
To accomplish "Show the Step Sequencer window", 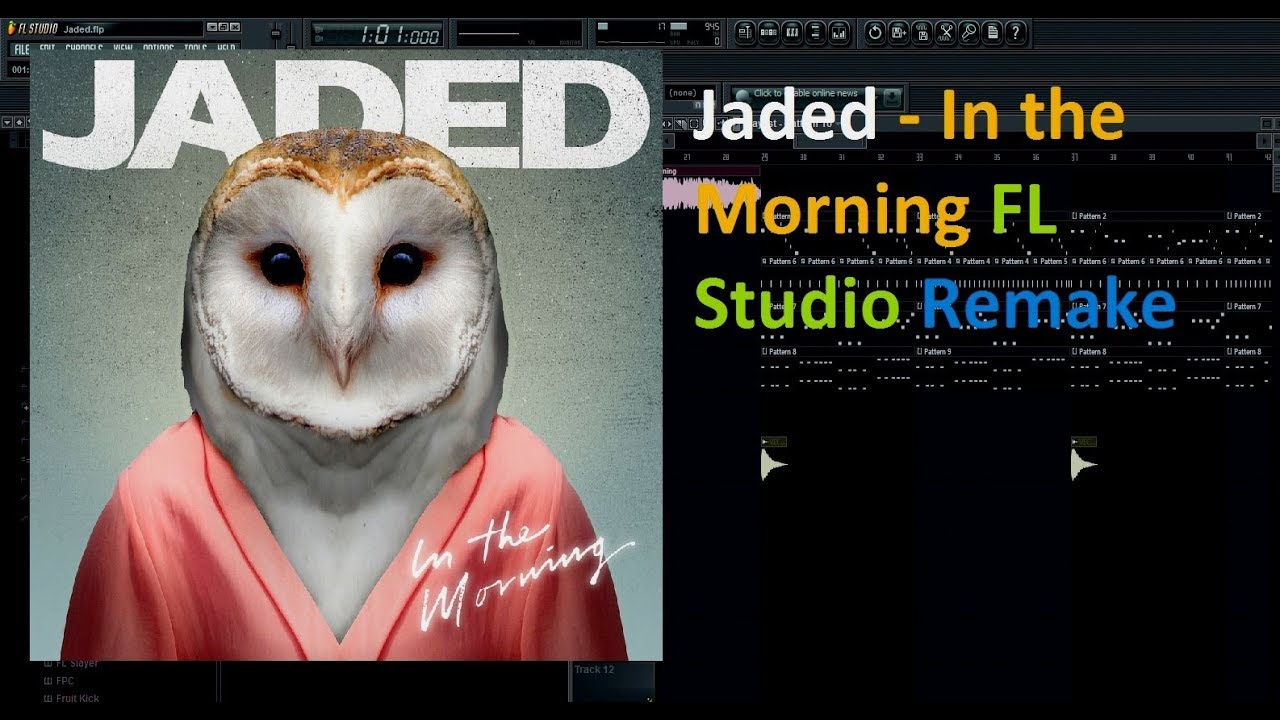I will [x=769, y=33].
